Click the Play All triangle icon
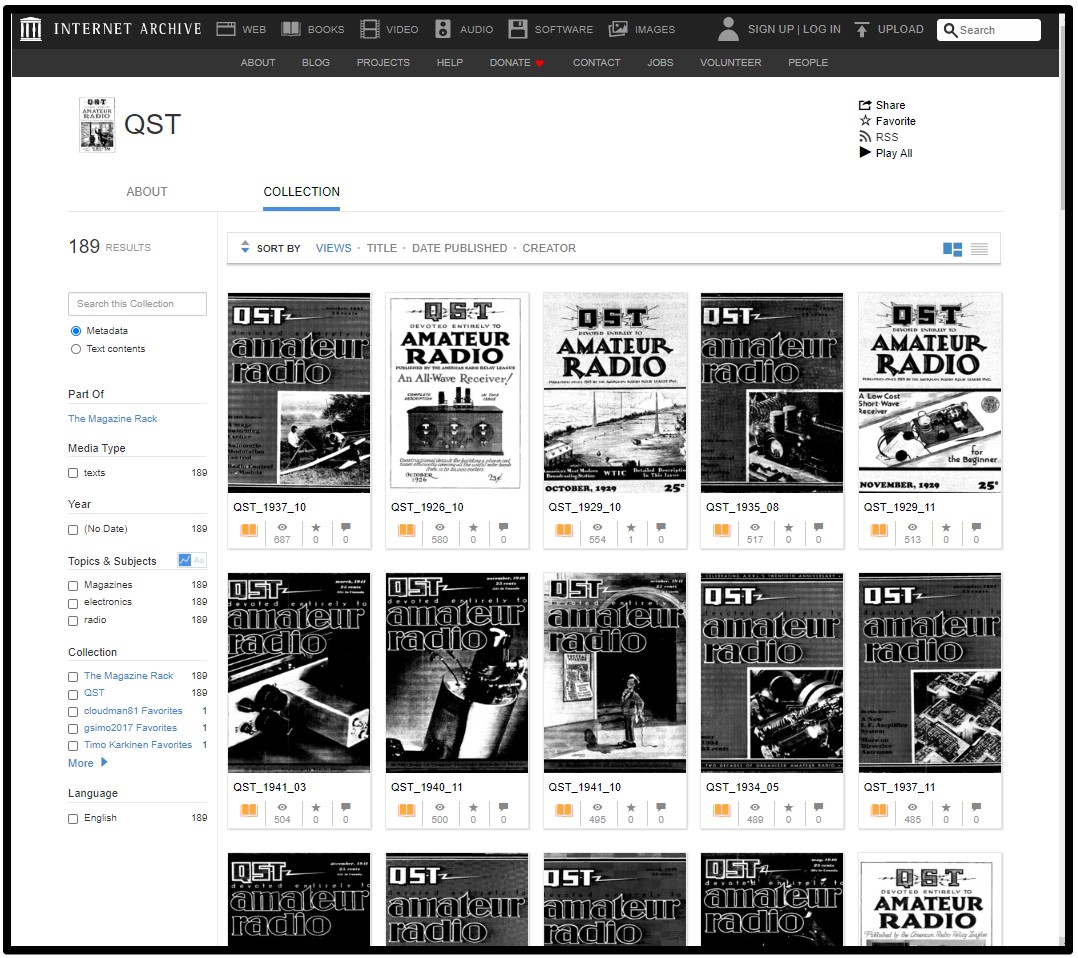 [865, 153]
